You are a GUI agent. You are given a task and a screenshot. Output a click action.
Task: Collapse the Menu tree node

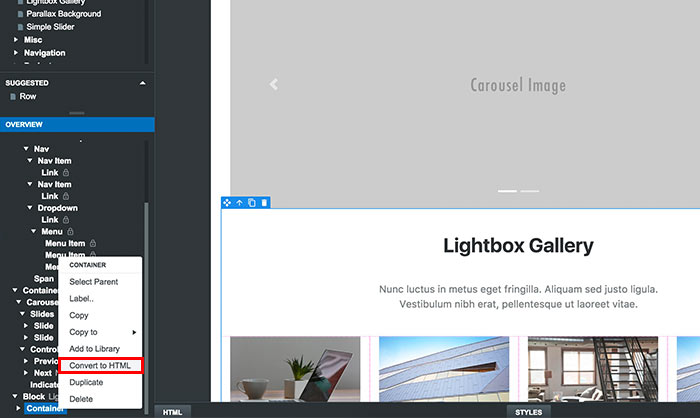(33, 231)
